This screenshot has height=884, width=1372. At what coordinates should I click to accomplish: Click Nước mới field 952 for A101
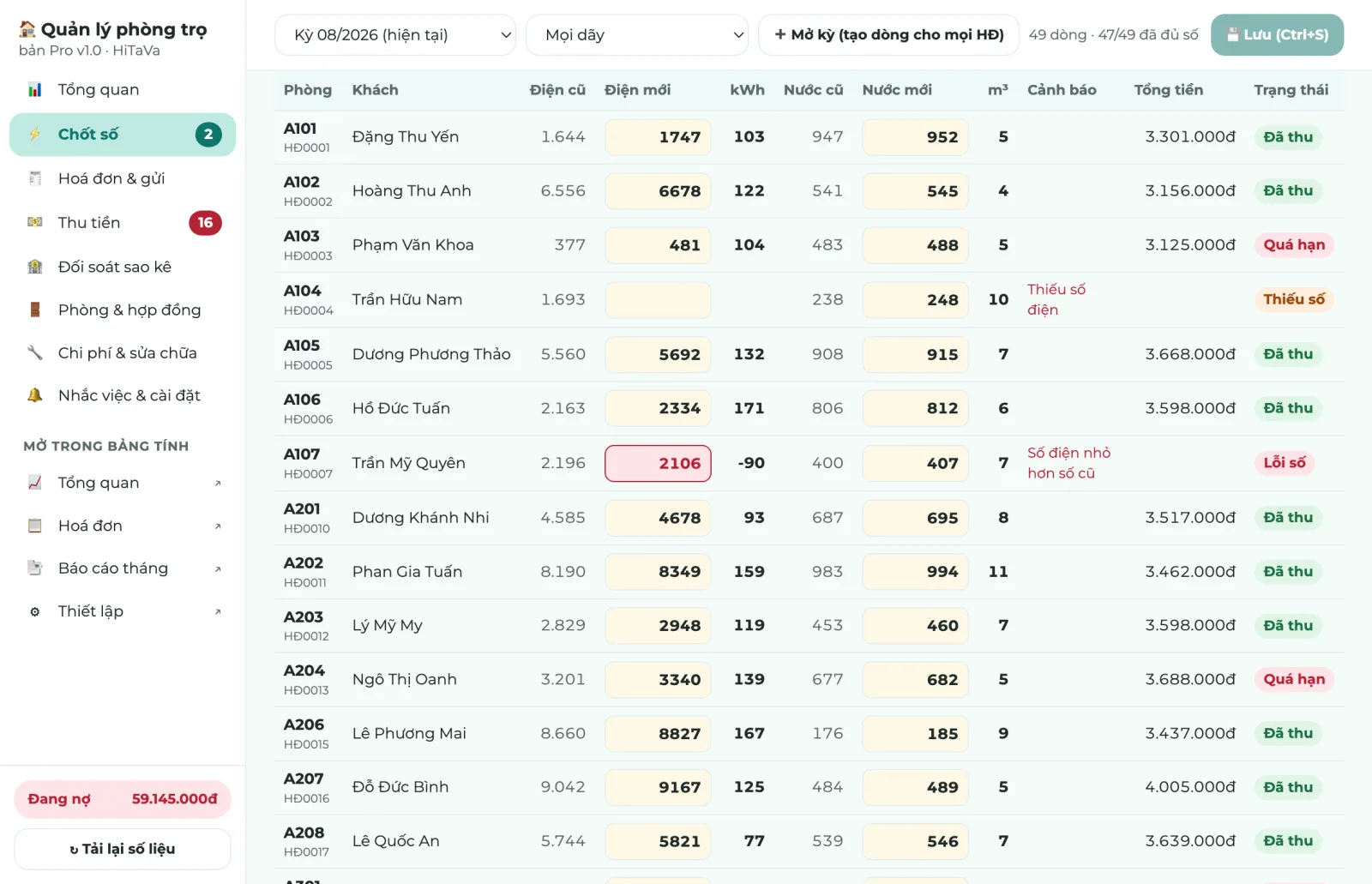click(x=915, y=137)
